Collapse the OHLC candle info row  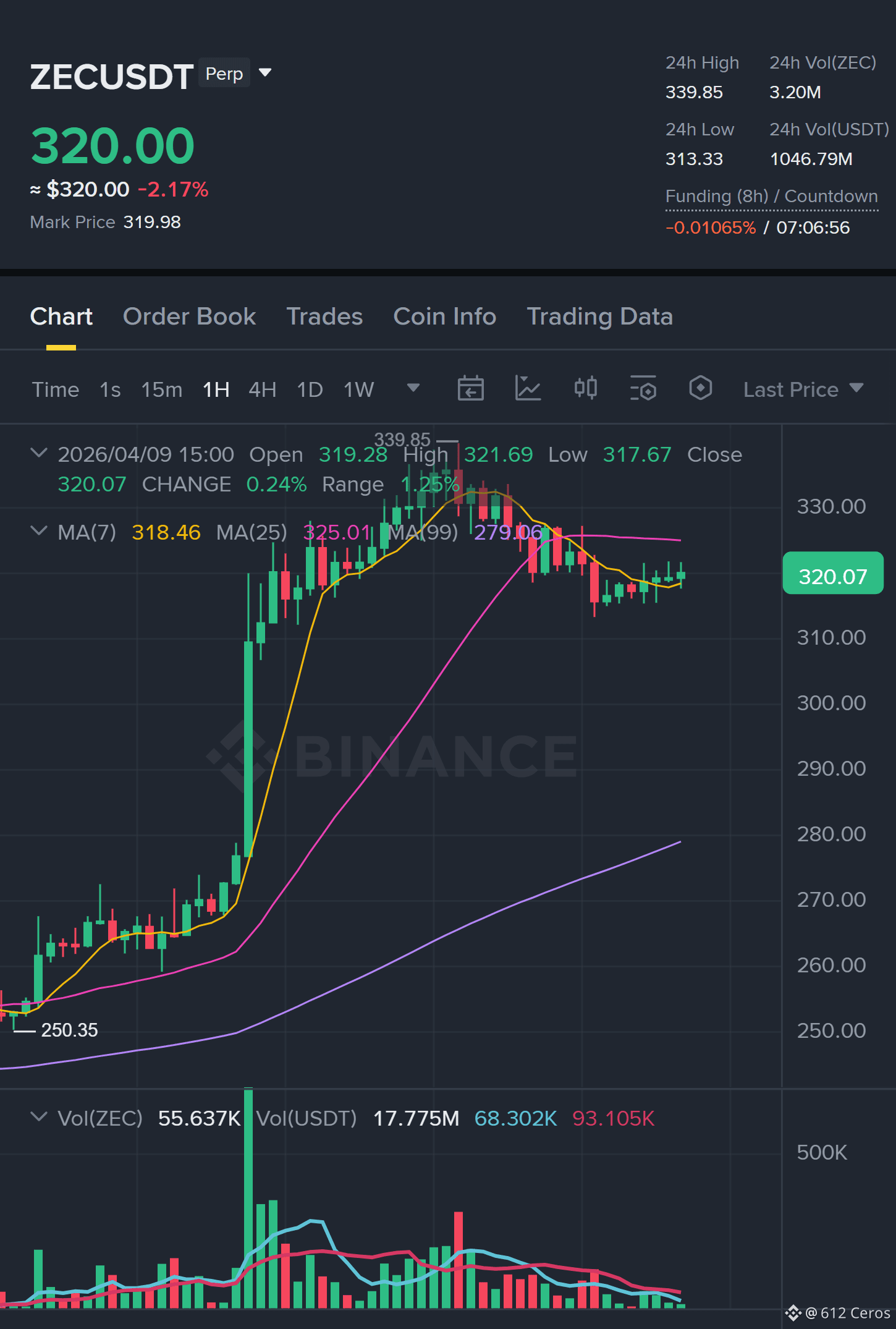(x=38, y=453)
